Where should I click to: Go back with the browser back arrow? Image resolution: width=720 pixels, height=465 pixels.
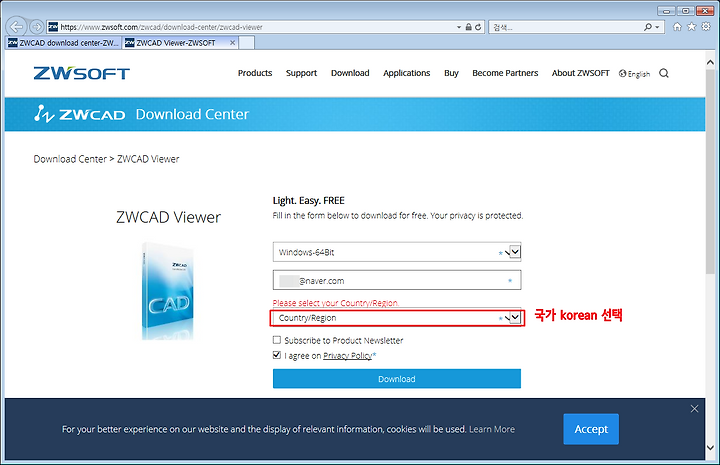pyautogui.click(x=16, y=27)
